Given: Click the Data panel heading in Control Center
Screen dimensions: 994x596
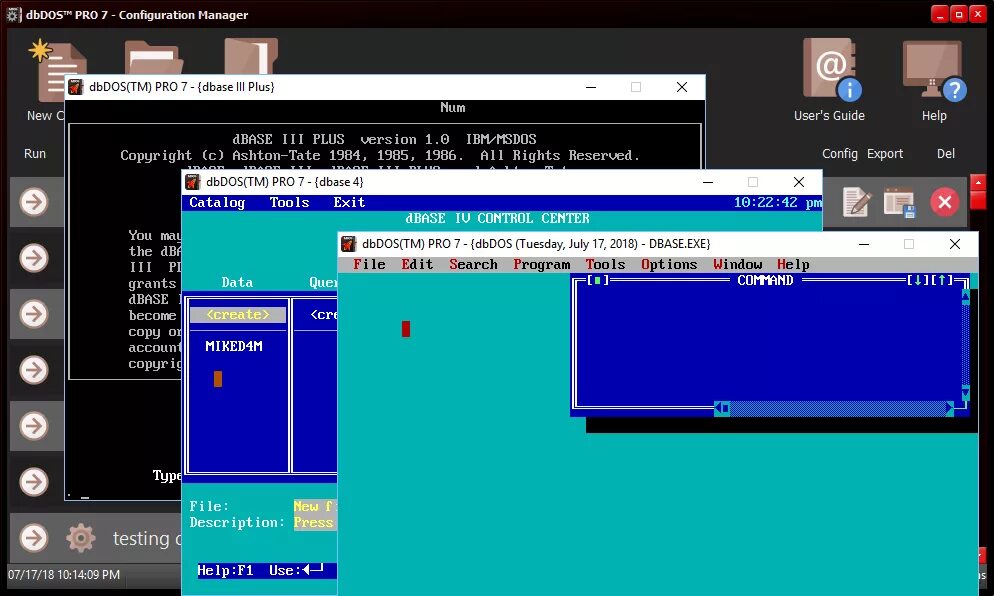Looking at the screenshot, I should point(237,283).
